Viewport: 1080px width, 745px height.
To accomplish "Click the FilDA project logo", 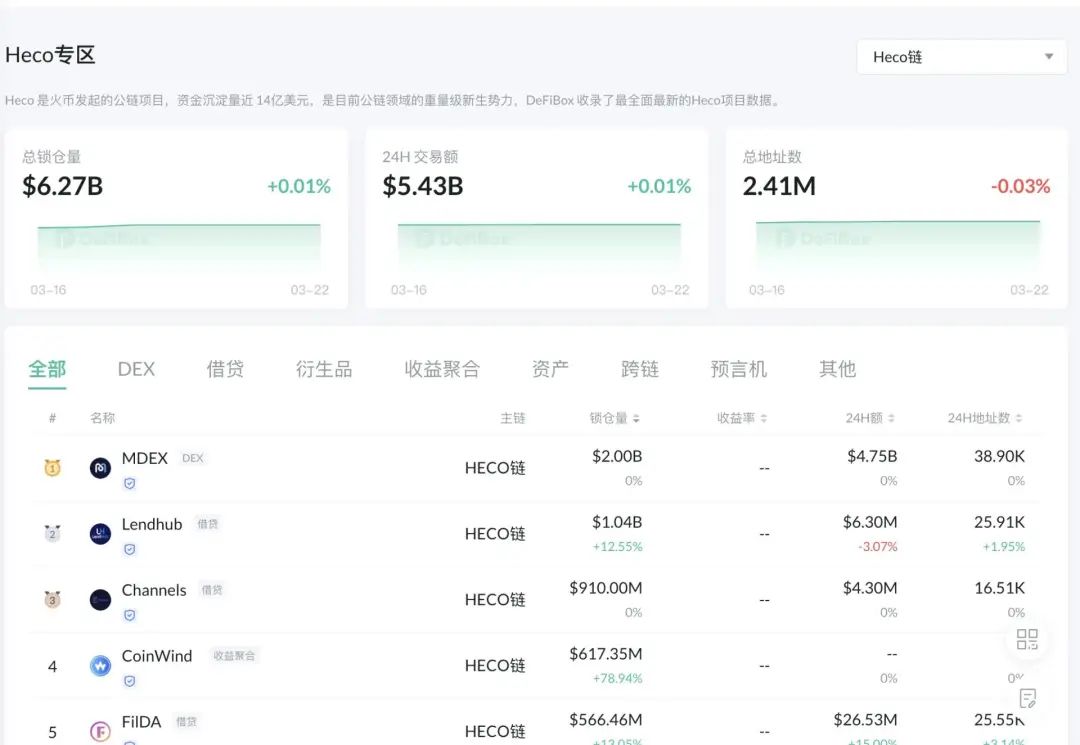I will (x=101, y=731).
